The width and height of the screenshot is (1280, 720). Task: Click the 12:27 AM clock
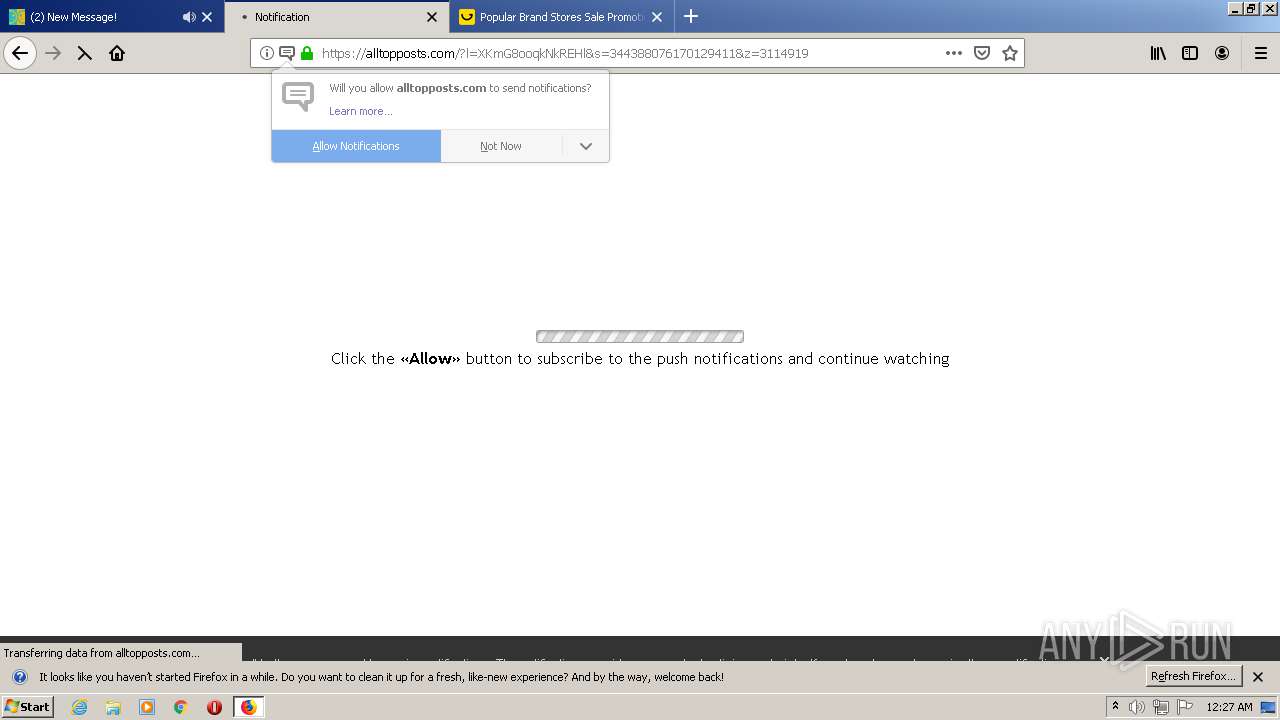pyautogui.click(x=1229, y=707)
